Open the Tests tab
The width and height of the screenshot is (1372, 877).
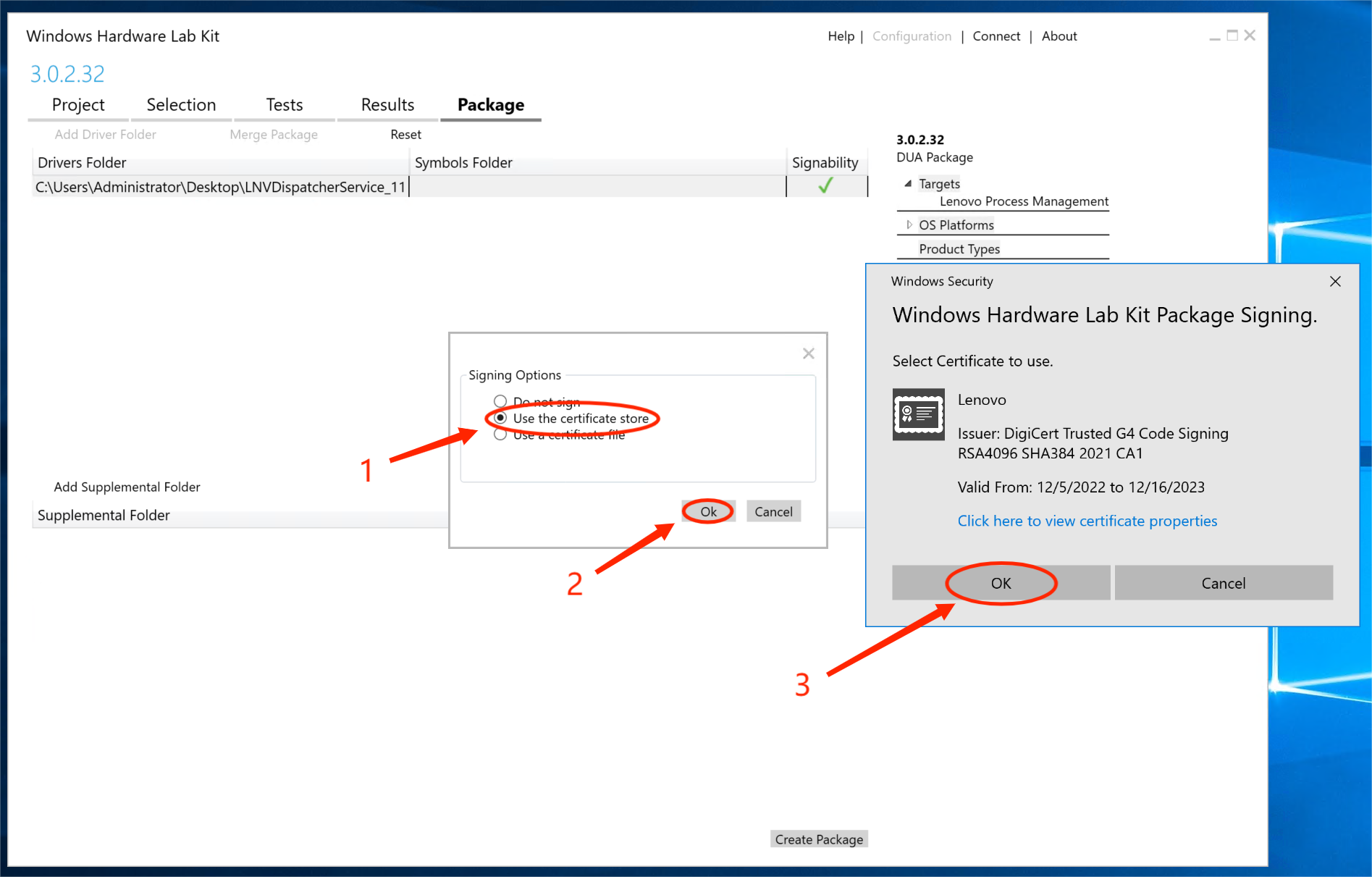pos(284,105)
